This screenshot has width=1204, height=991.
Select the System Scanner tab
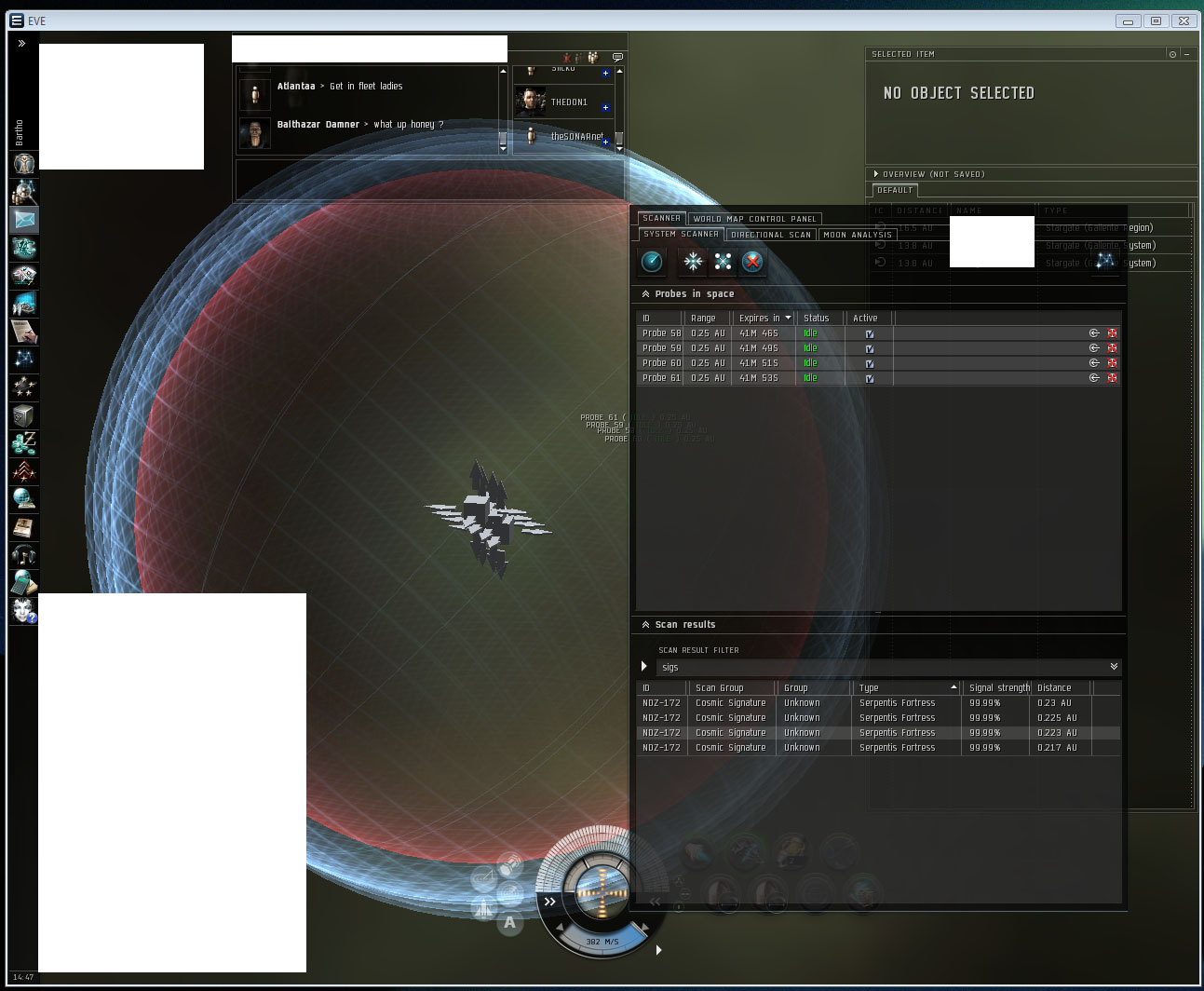(x=681, y=234)
